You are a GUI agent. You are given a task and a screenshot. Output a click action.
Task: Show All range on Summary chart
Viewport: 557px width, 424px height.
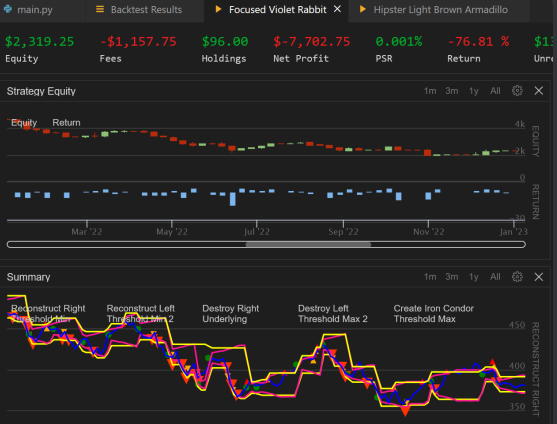coord(495,277)
